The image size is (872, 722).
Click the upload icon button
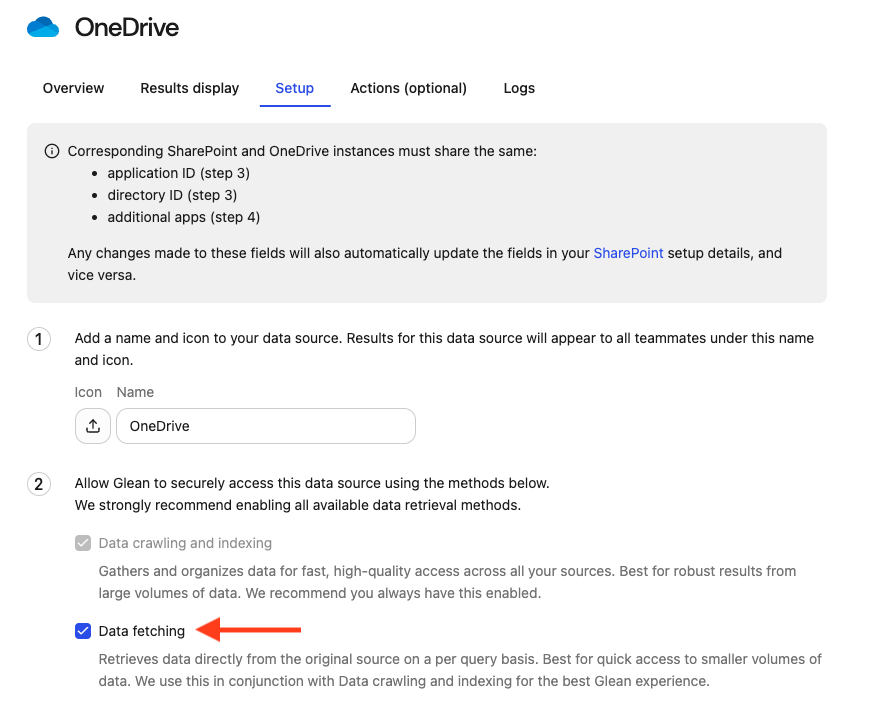[x=92, y=426]
